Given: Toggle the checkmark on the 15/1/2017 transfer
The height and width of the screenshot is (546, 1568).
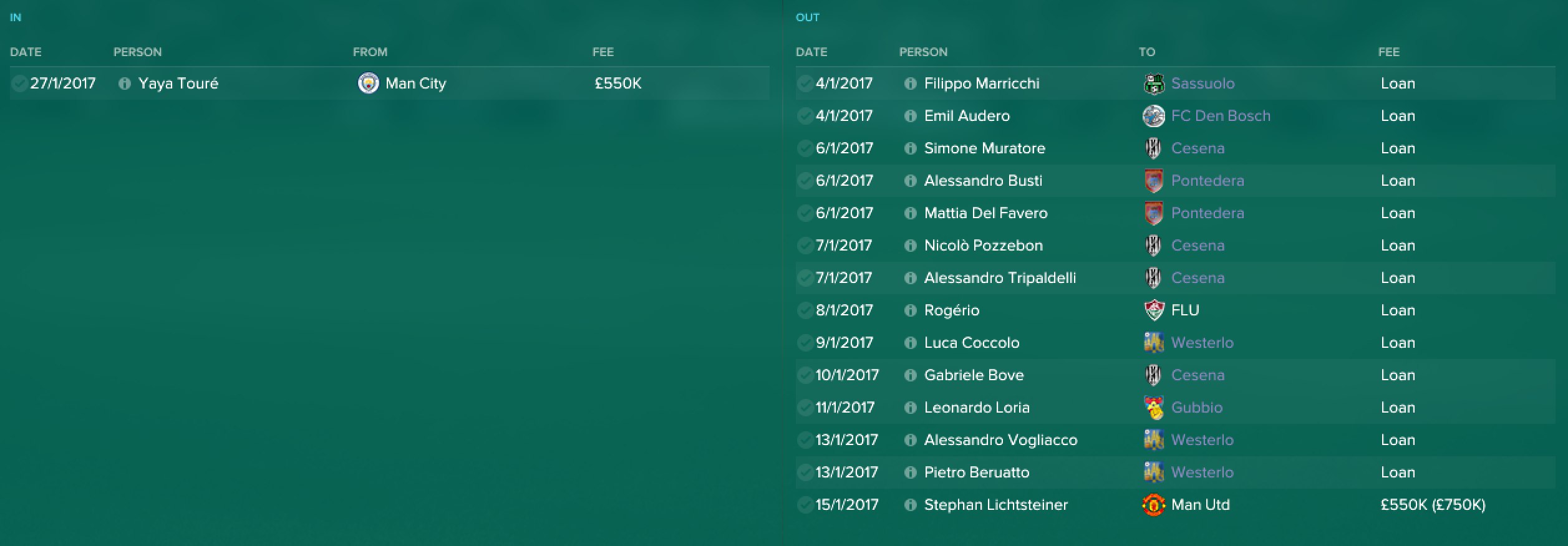Looking at the screenshot, I should click(x=805, y=504).
